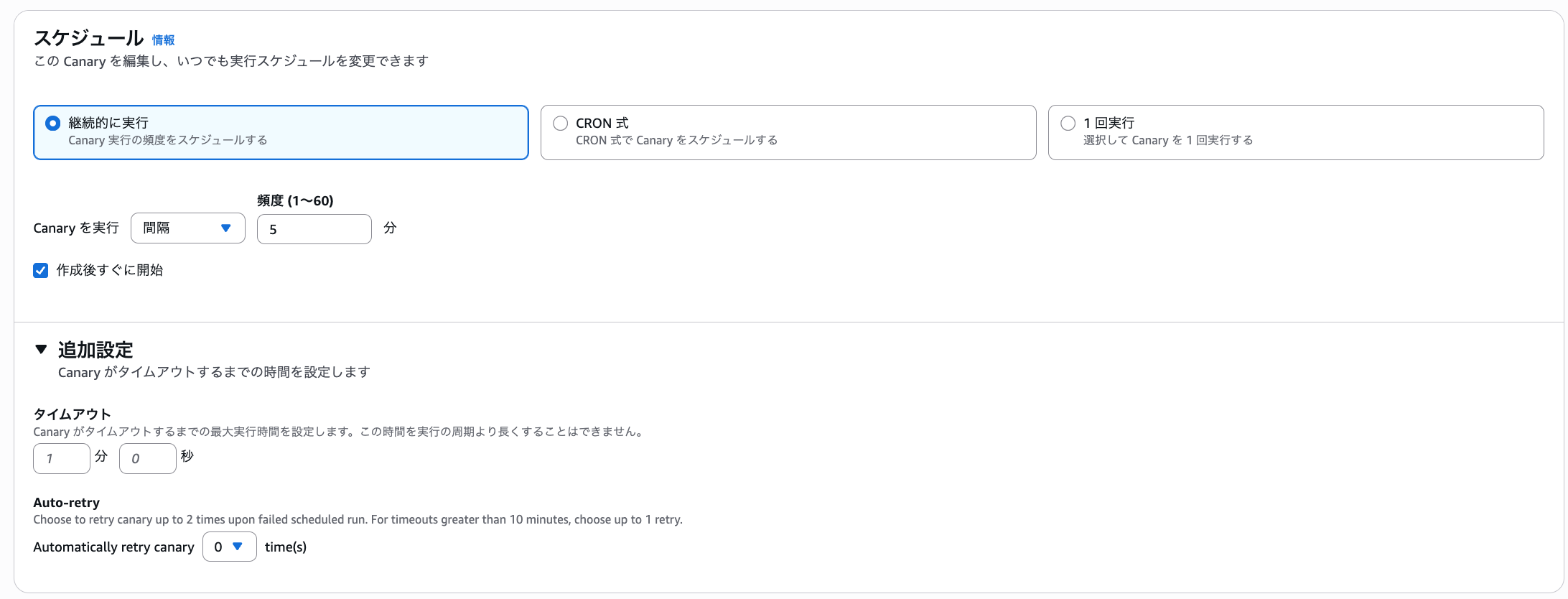1568x599 pixels.
Task: Click the 追加設定 heading text
Action: click(x=95, y=350)
